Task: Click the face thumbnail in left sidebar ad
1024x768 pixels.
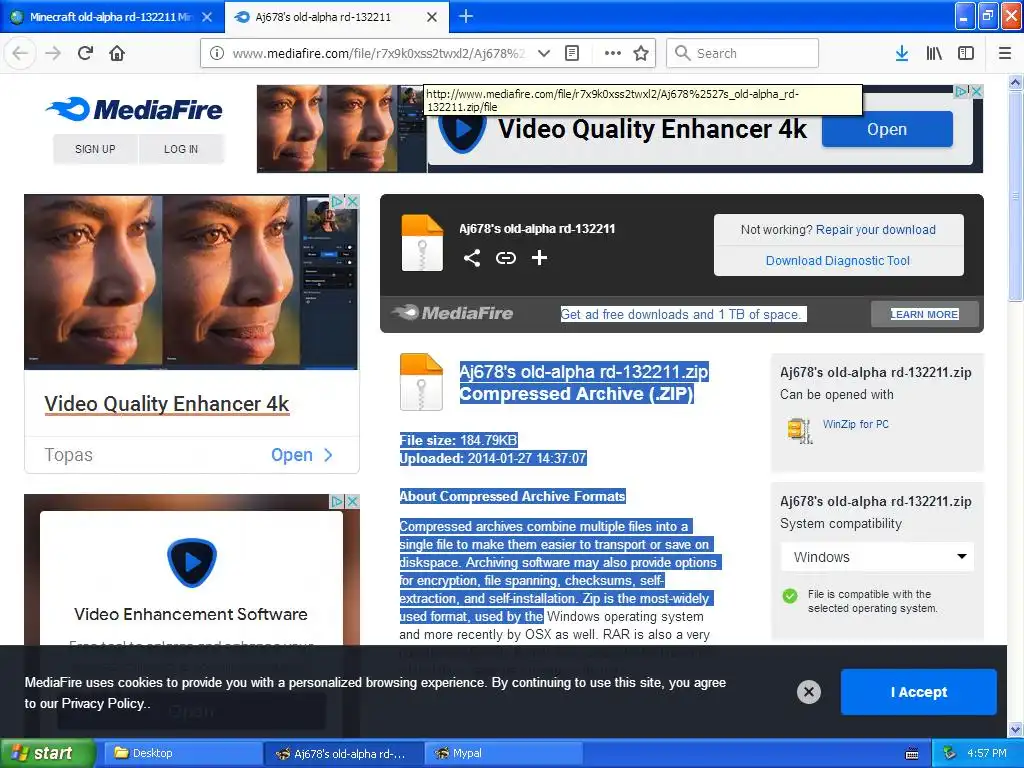Action: pyautogui.click(x=191, y=281)
